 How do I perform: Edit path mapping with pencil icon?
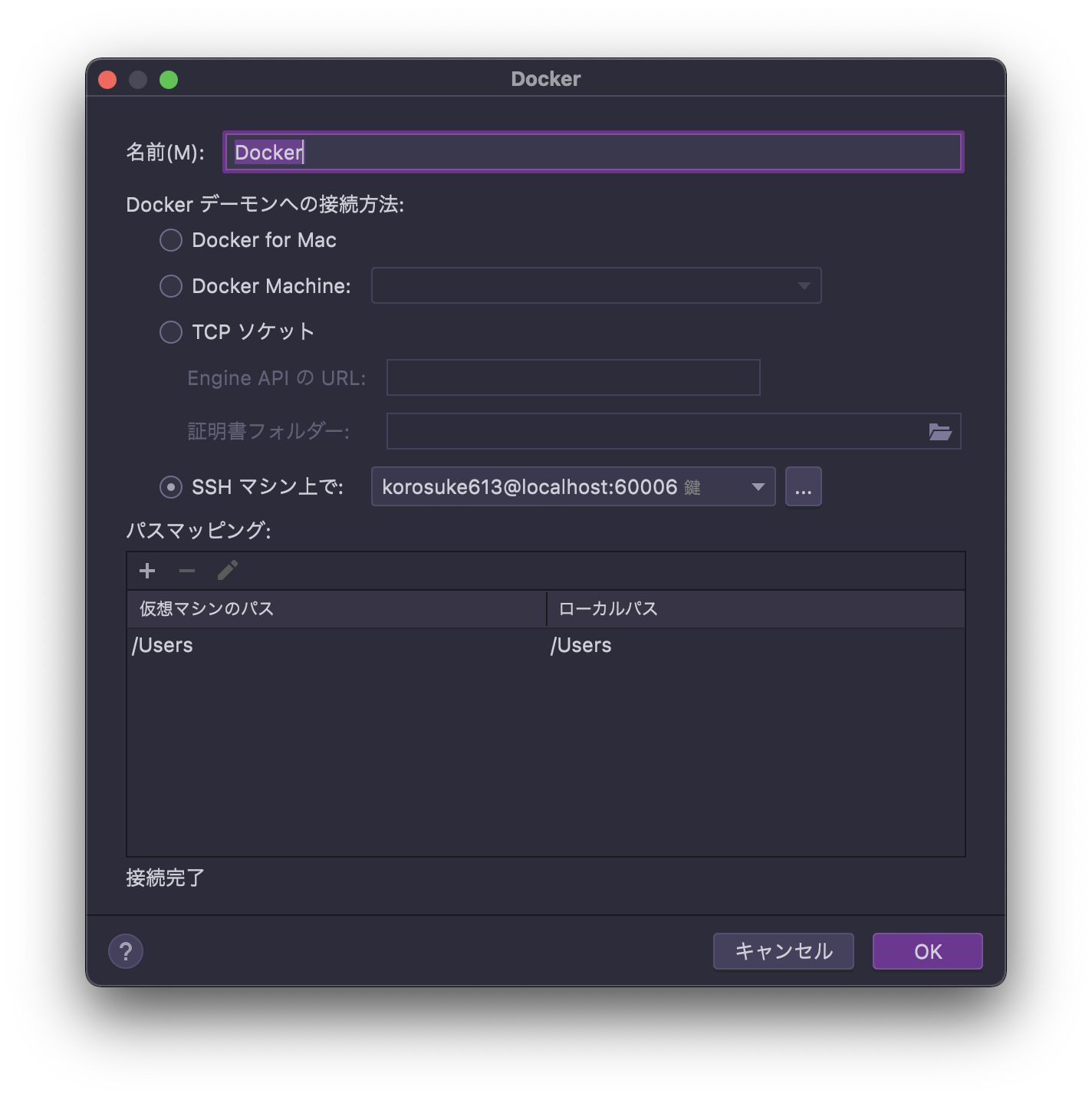click(228, 571)
